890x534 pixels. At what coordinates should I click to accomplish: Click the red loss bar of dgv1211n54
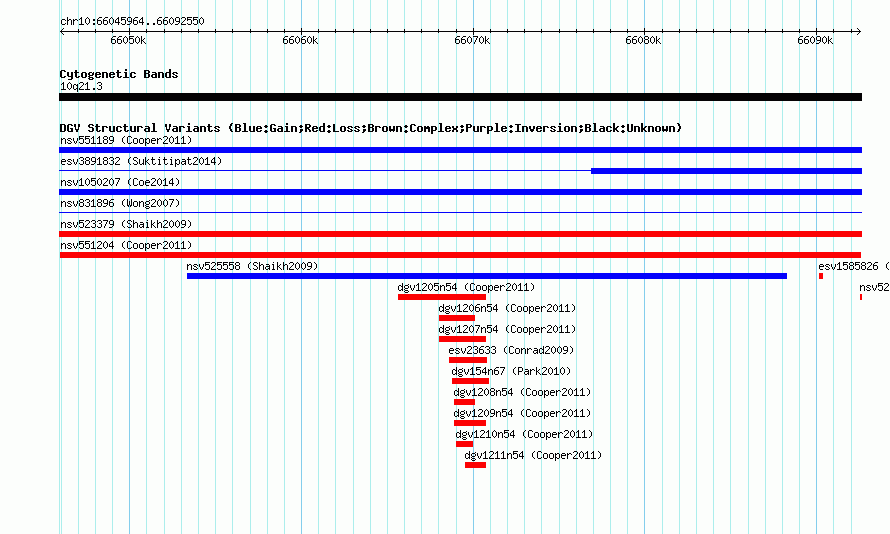476,465
